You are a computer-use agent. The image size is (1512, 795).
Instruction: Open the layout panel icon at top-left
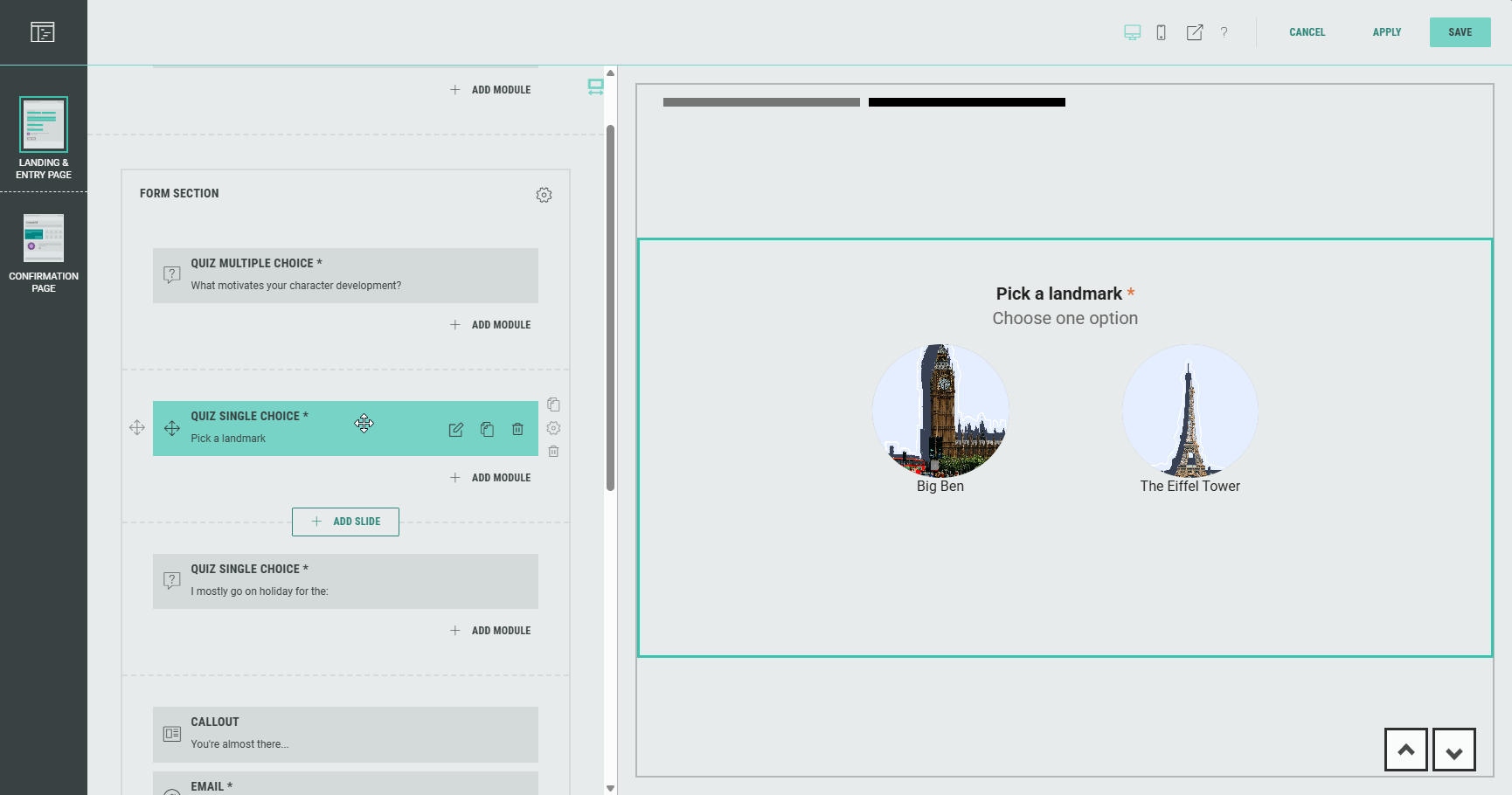click(x=42, y=32)
